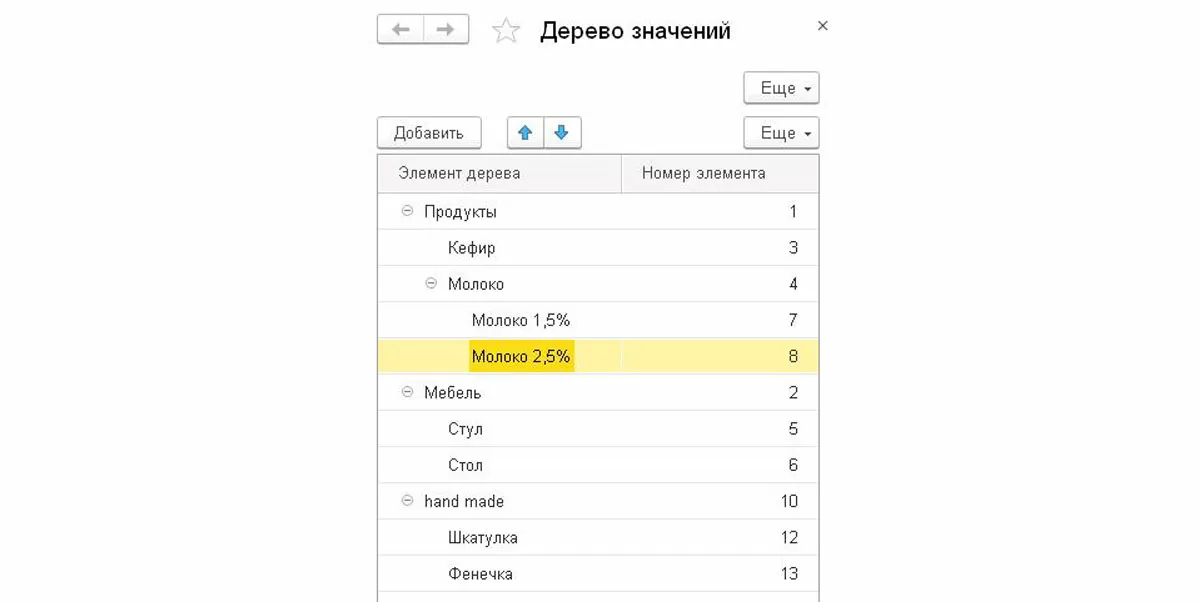Image resolution: width=1200 pixels, height=602 pixels.
Task: Open the top Еще dropdown menu
Action: pyautogui.click(x=781, y=88)
